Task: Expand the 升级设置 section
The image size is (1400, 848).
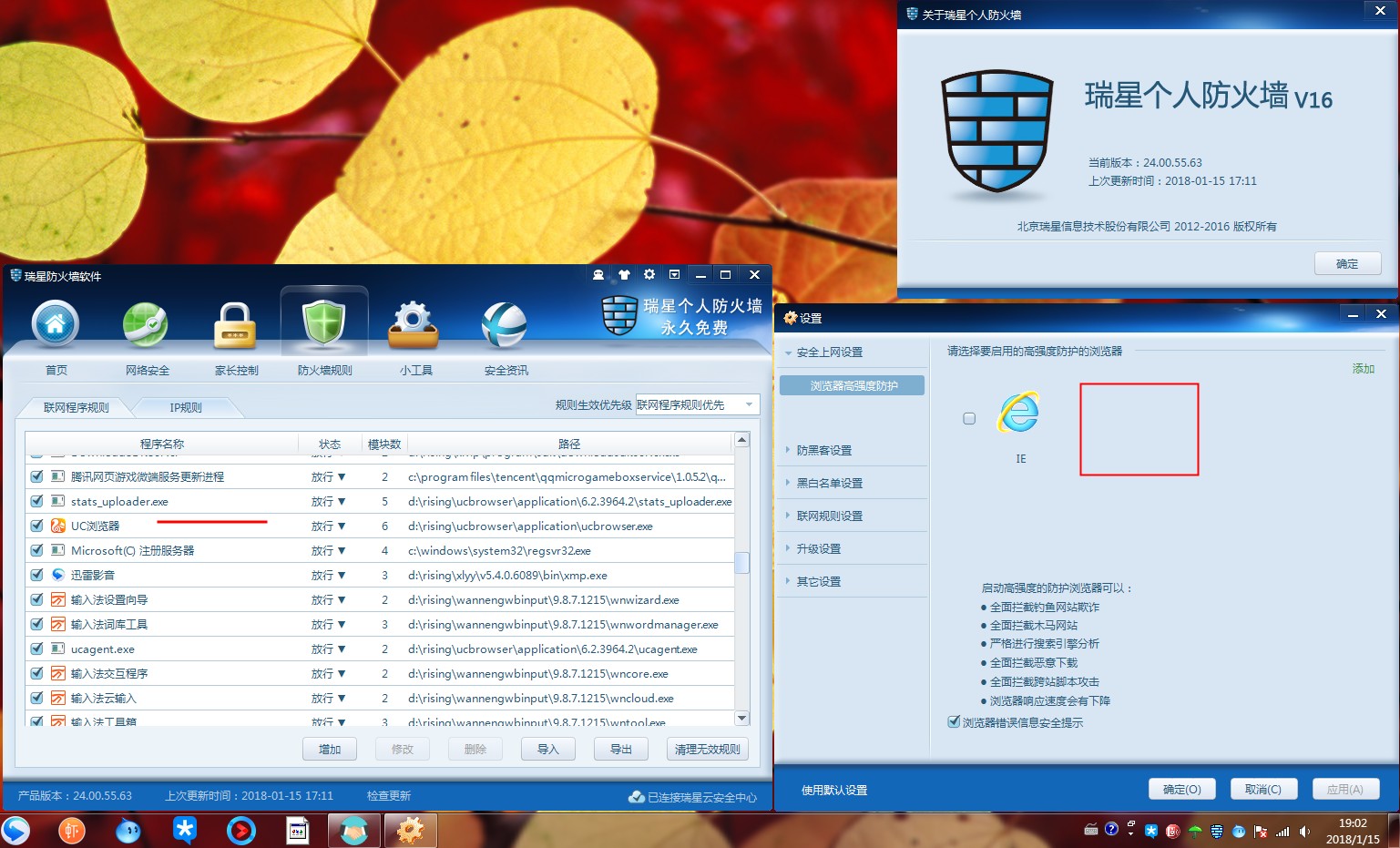Action: 818,548
